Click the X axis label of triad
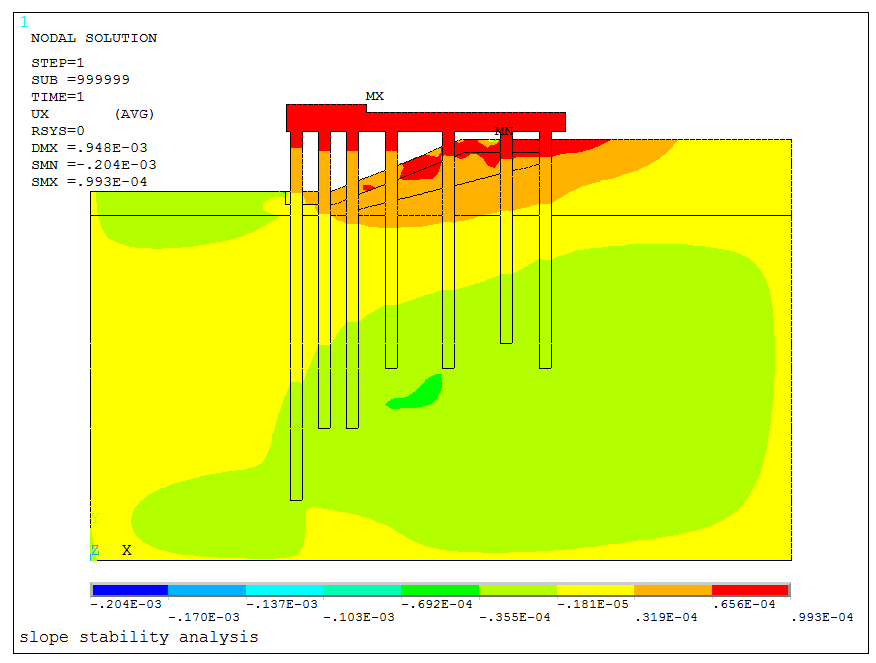This screenshot has height=663, width=876. click(127, 550)
